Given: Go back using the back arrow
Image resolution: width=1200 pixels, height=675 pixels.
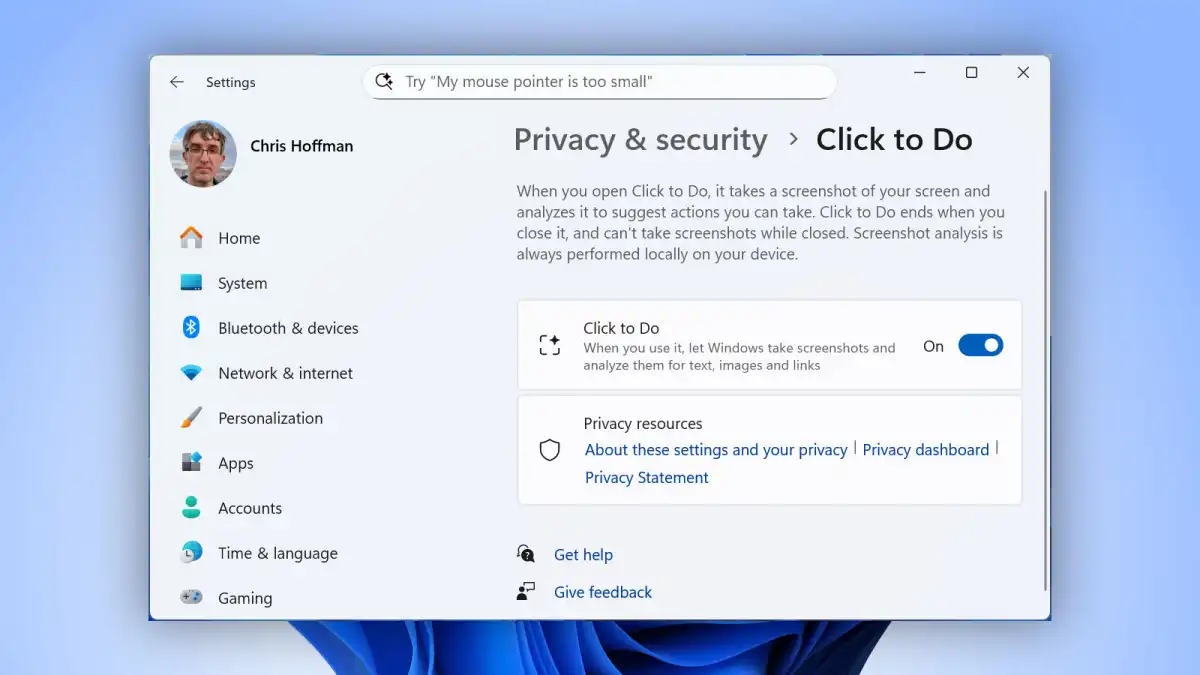Looking at the screenshot, I should (177, 82).
